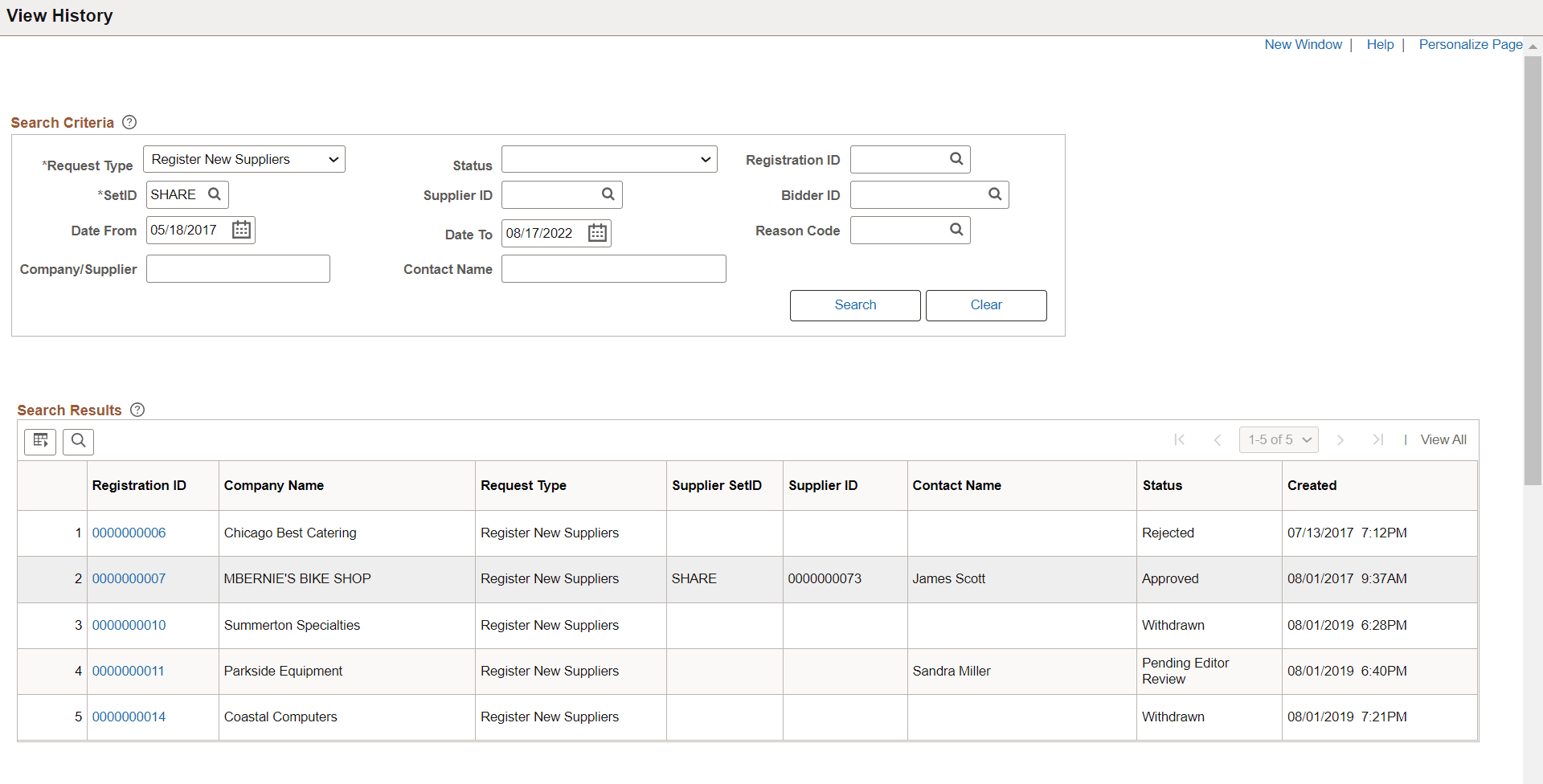Click the Search button
Image resolution: width=1543 pixels, height=784 pixels.
point(854,305)
